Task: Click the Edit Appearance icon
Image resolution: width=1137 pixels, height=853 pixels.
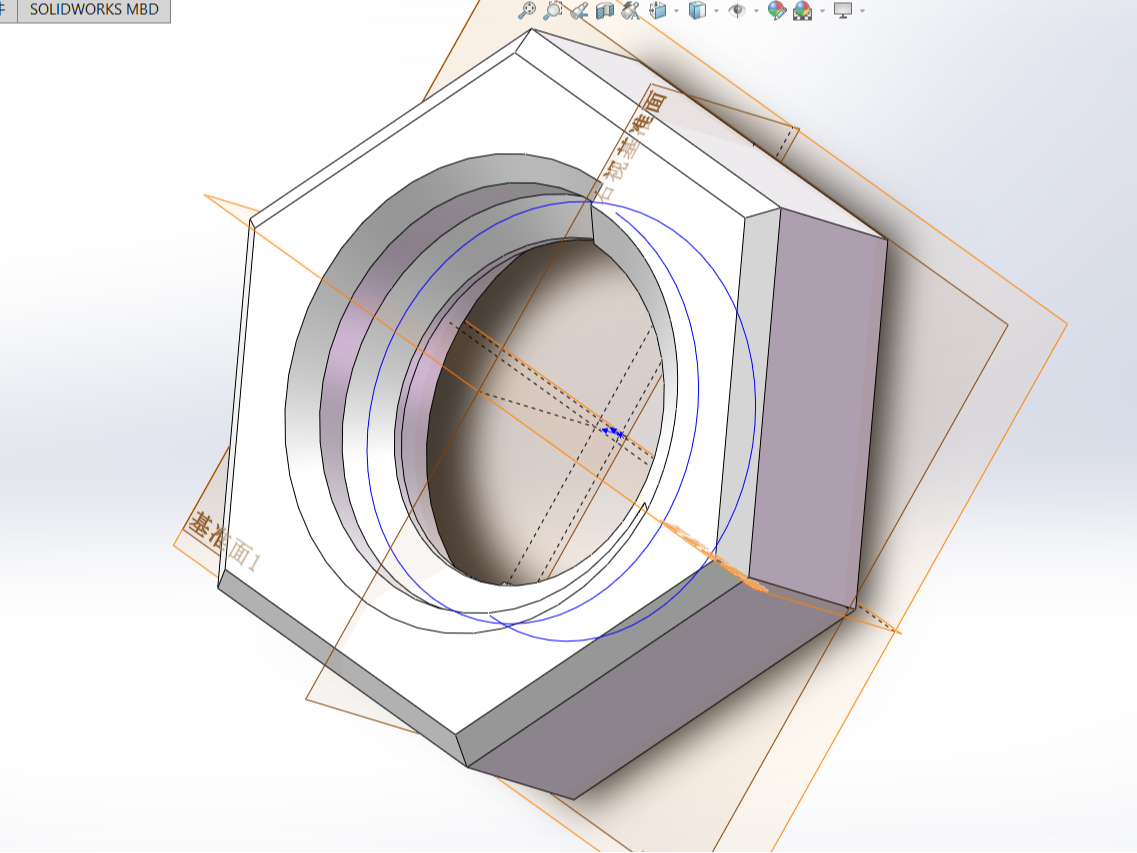Action: click(x=777, y=10)
